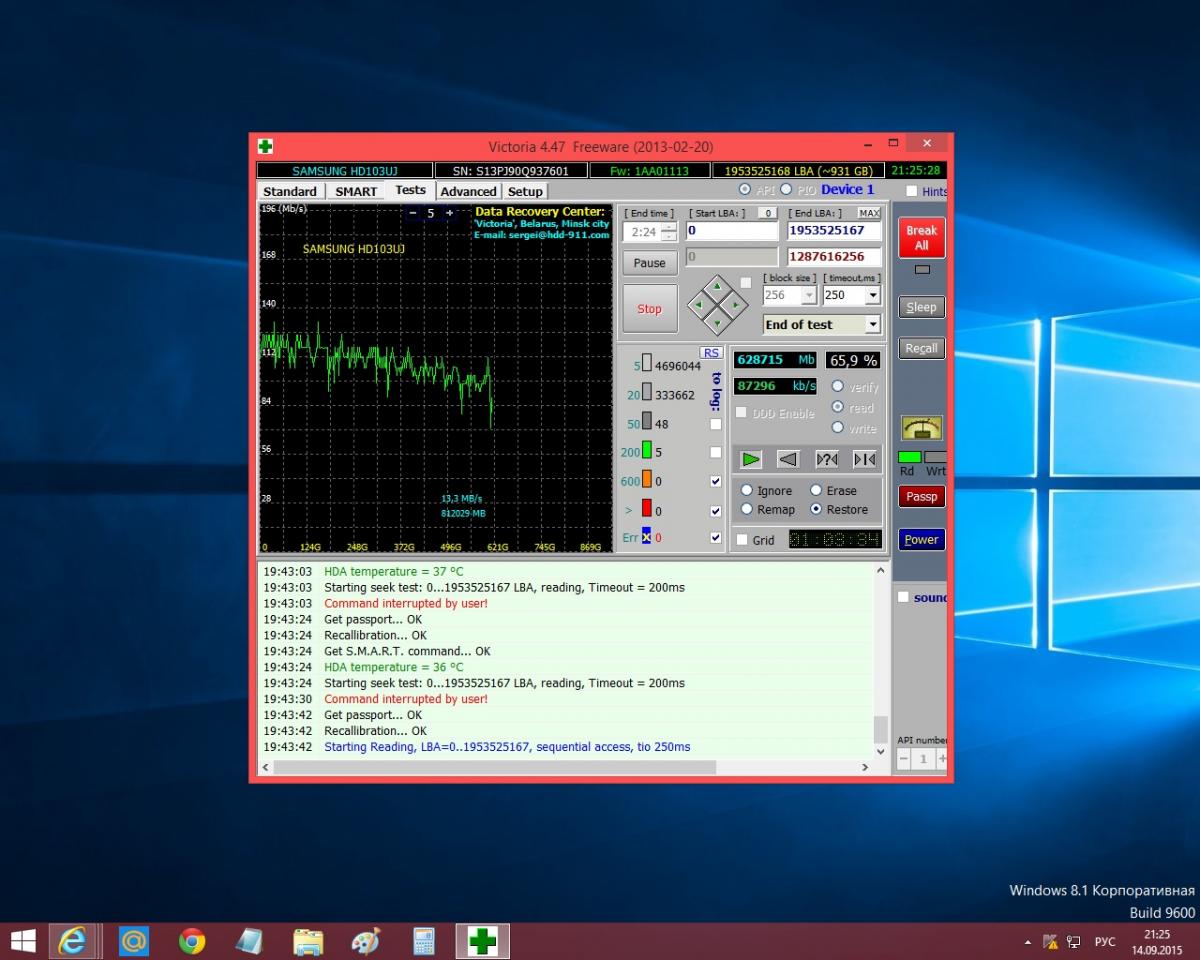Screen dimensions: 1200x960
Task: Open the mail @ app in the taskbar
Action: 134,941
